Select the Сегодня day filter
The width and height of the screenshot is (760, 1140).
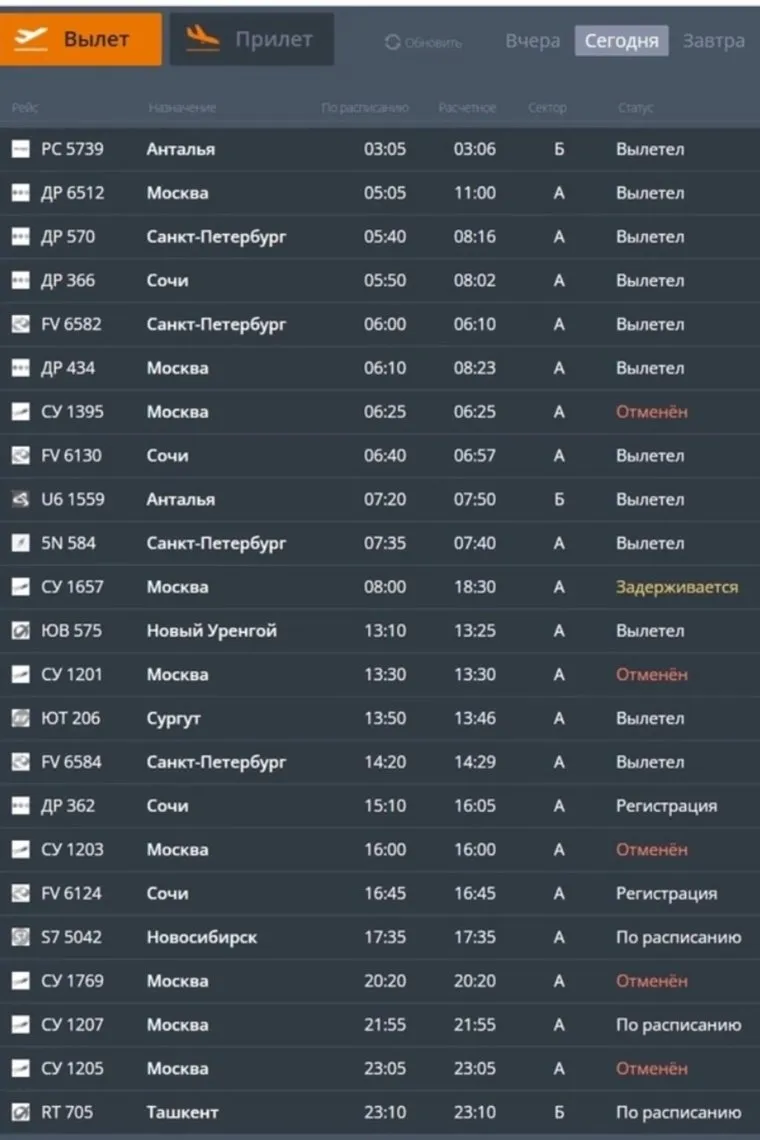[621, 41]
